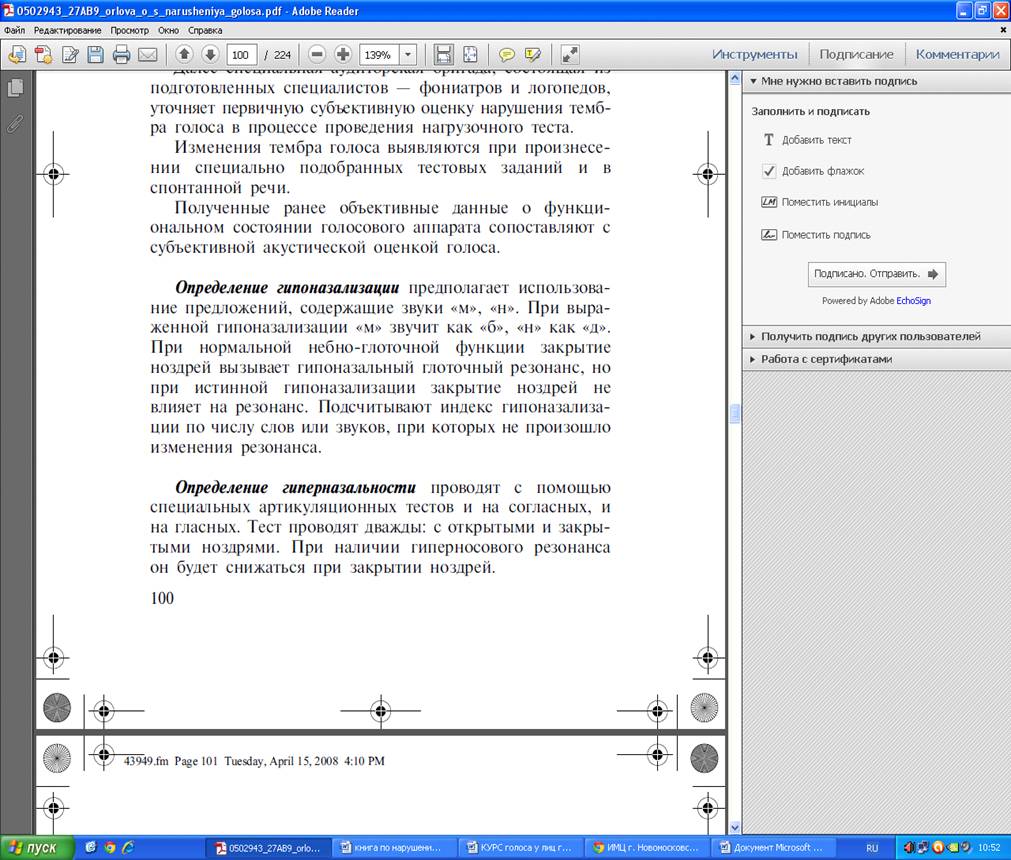Switch to the 'Комментарии' pane tab
Viewport: 1011px width, 860px height.
(957, 54)
